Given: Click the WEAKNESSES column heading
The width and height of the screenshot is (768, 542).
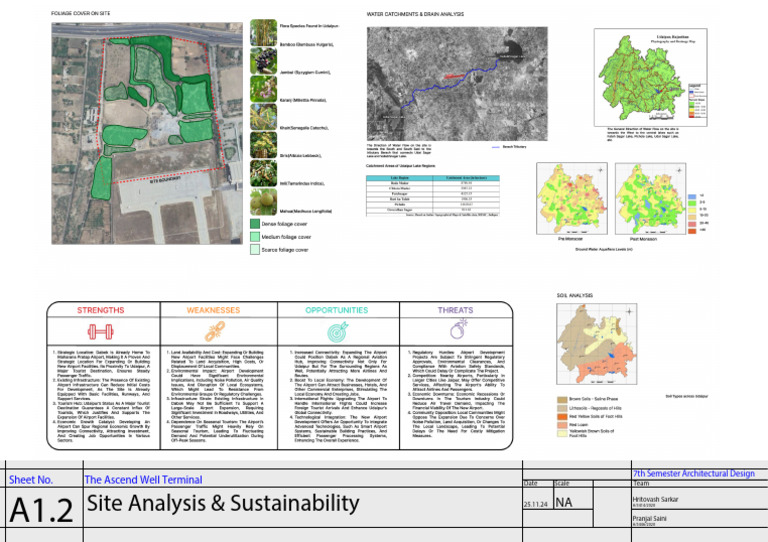Looking at the screenshot, I should tap(214, 310).
